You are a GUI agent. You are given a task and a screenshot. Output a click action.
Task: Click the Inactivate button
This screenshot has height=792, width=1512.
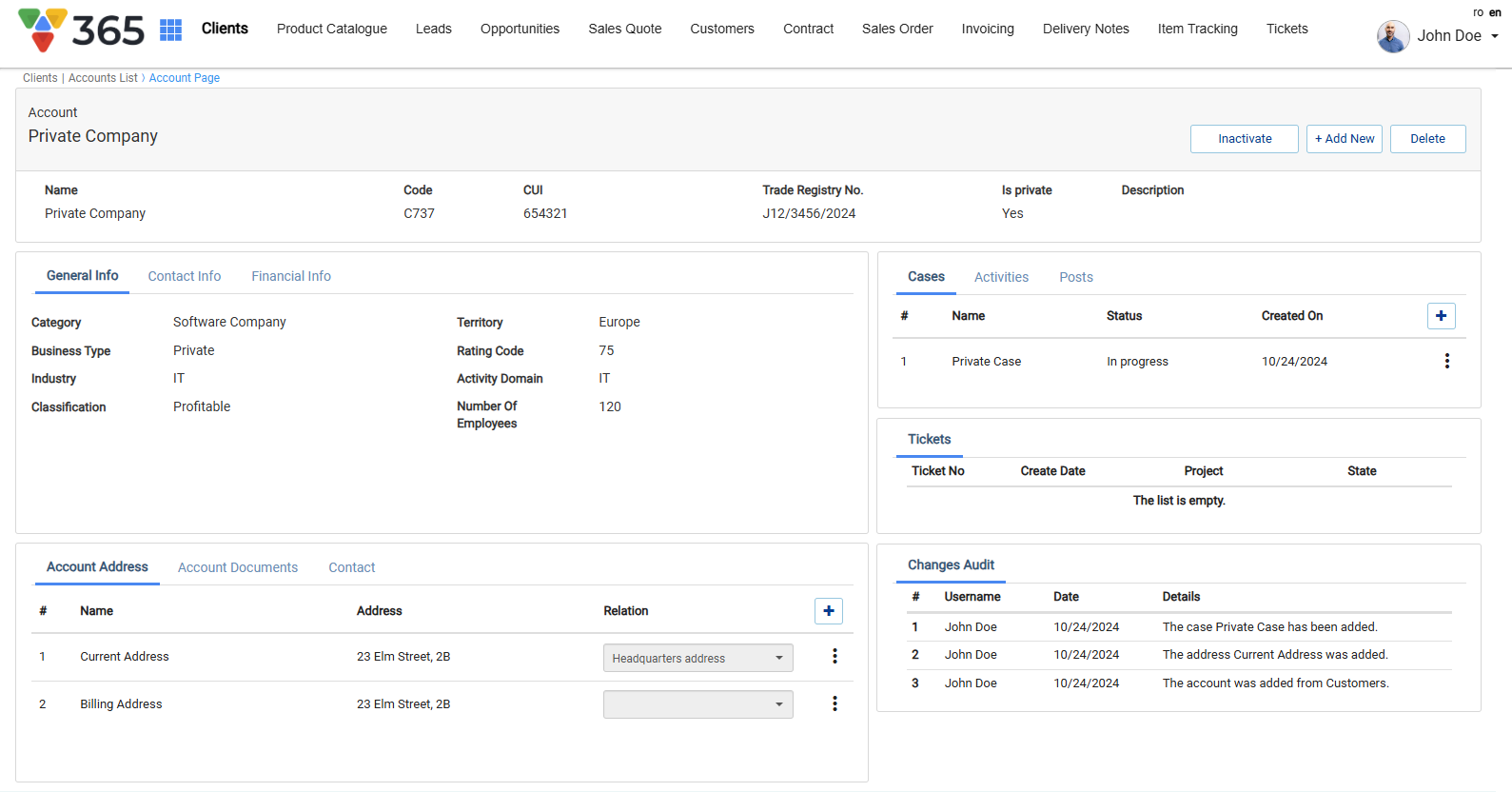[x=1244, y=139]
